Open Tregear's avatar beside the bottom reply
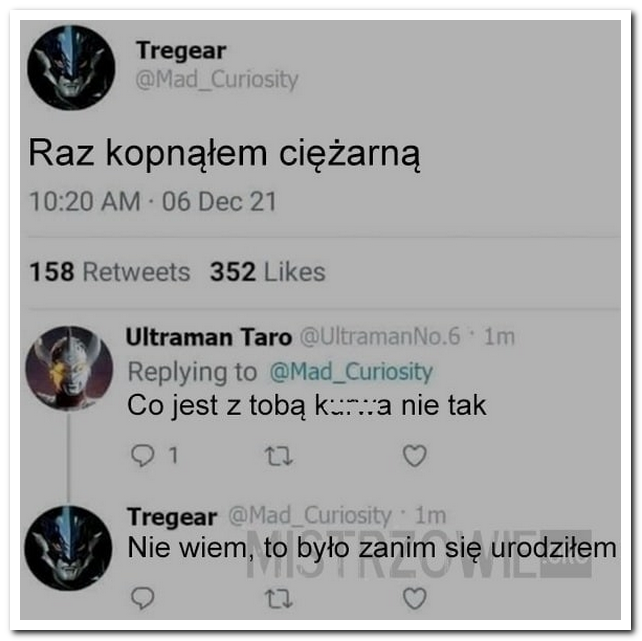This screenshot has width=642, height=641. [68, 548]
